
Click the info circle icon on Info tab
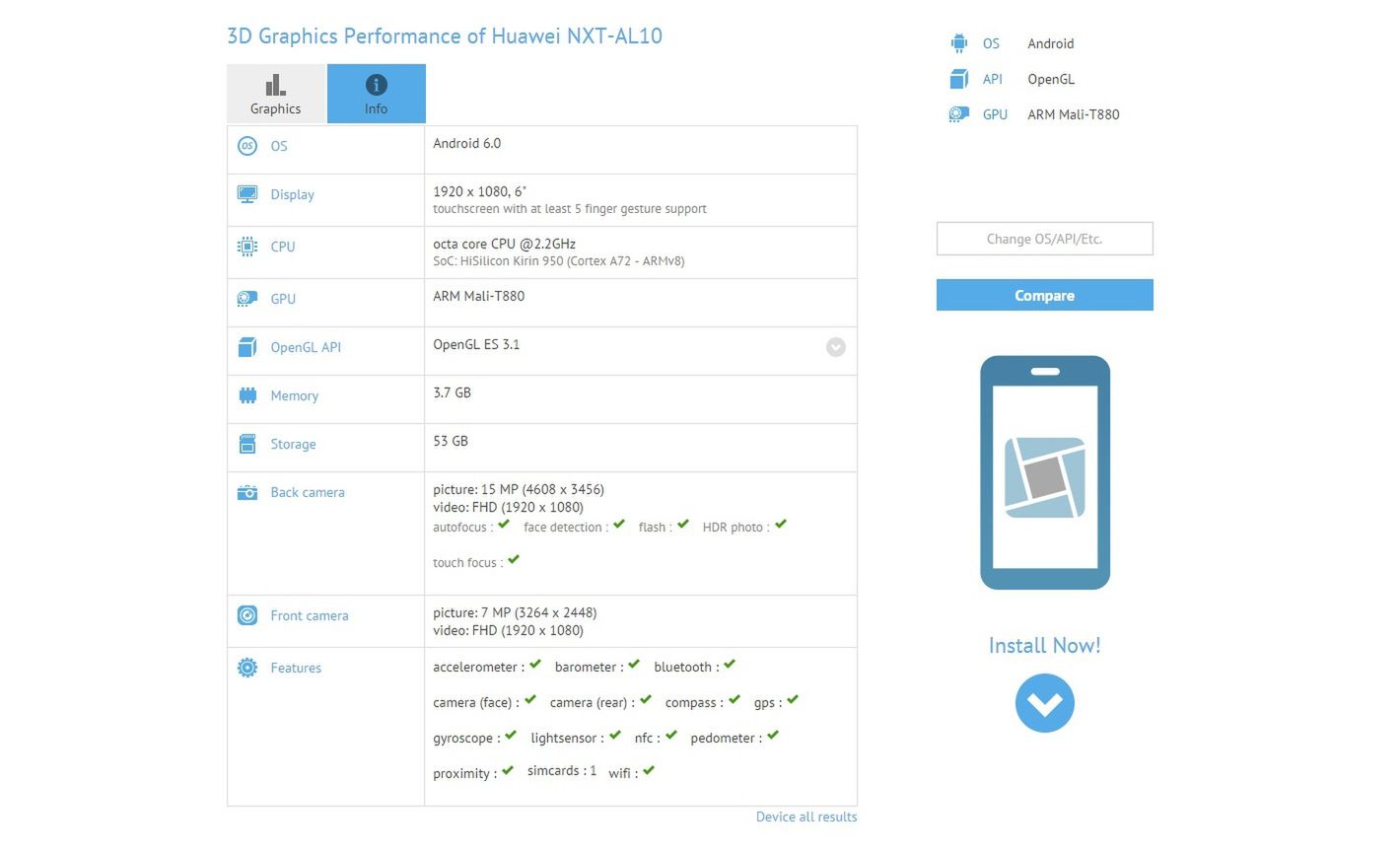377,85
